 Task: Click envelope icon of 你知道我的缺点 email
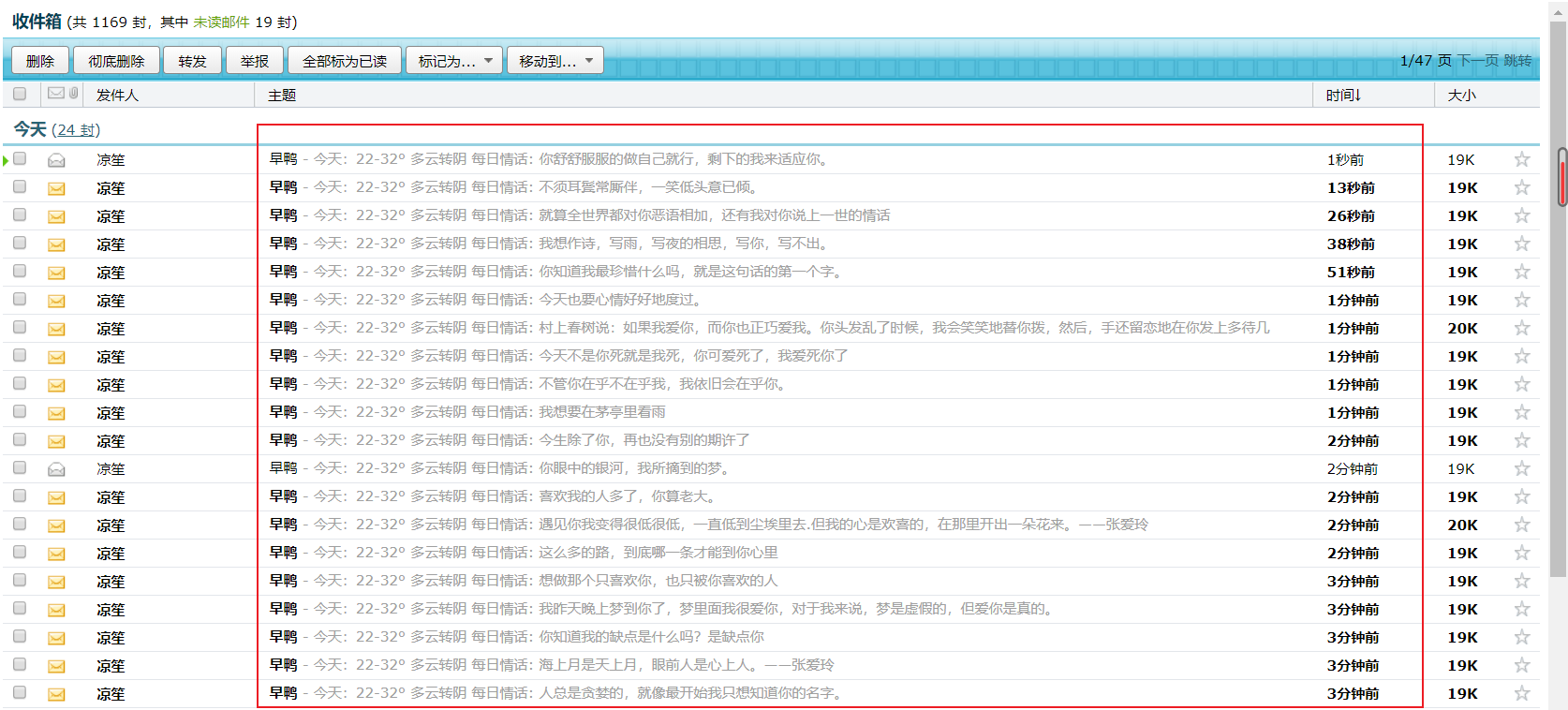[x=56, y=638]
